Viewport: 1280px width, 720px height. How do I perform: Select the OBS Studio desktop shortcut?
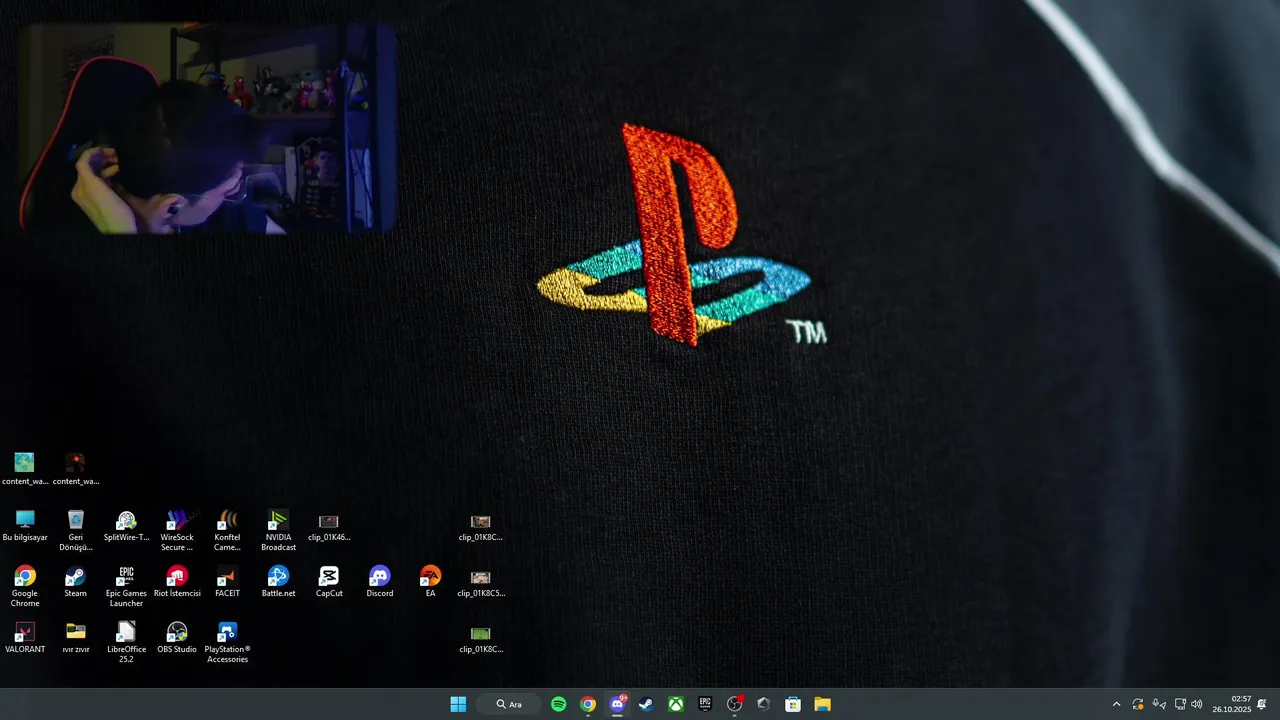pos(177,638)
